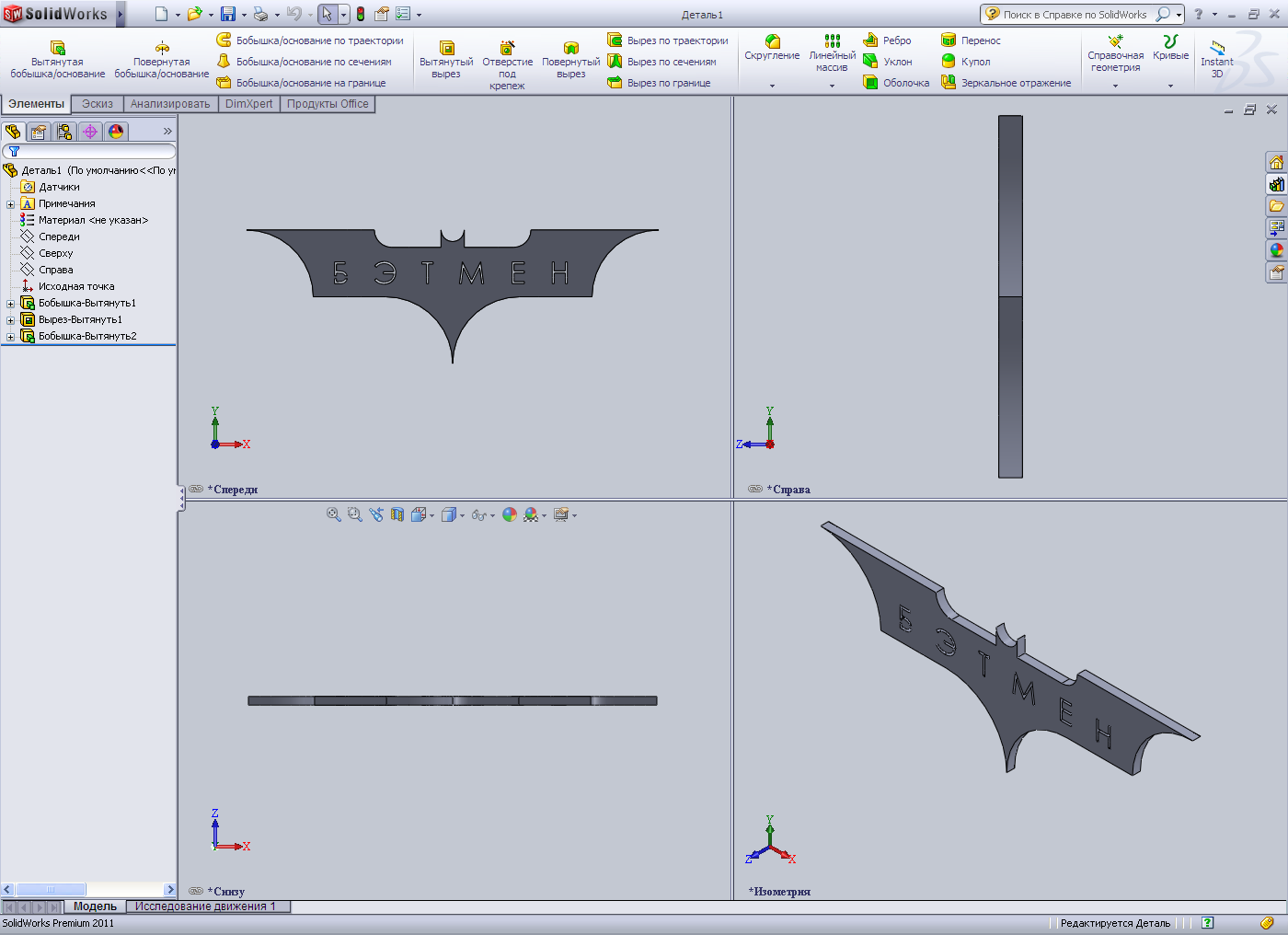Expand the Вырез-Вытянуть1 node
Viewport: 1288px width, 935px height.
coord(10,320)
